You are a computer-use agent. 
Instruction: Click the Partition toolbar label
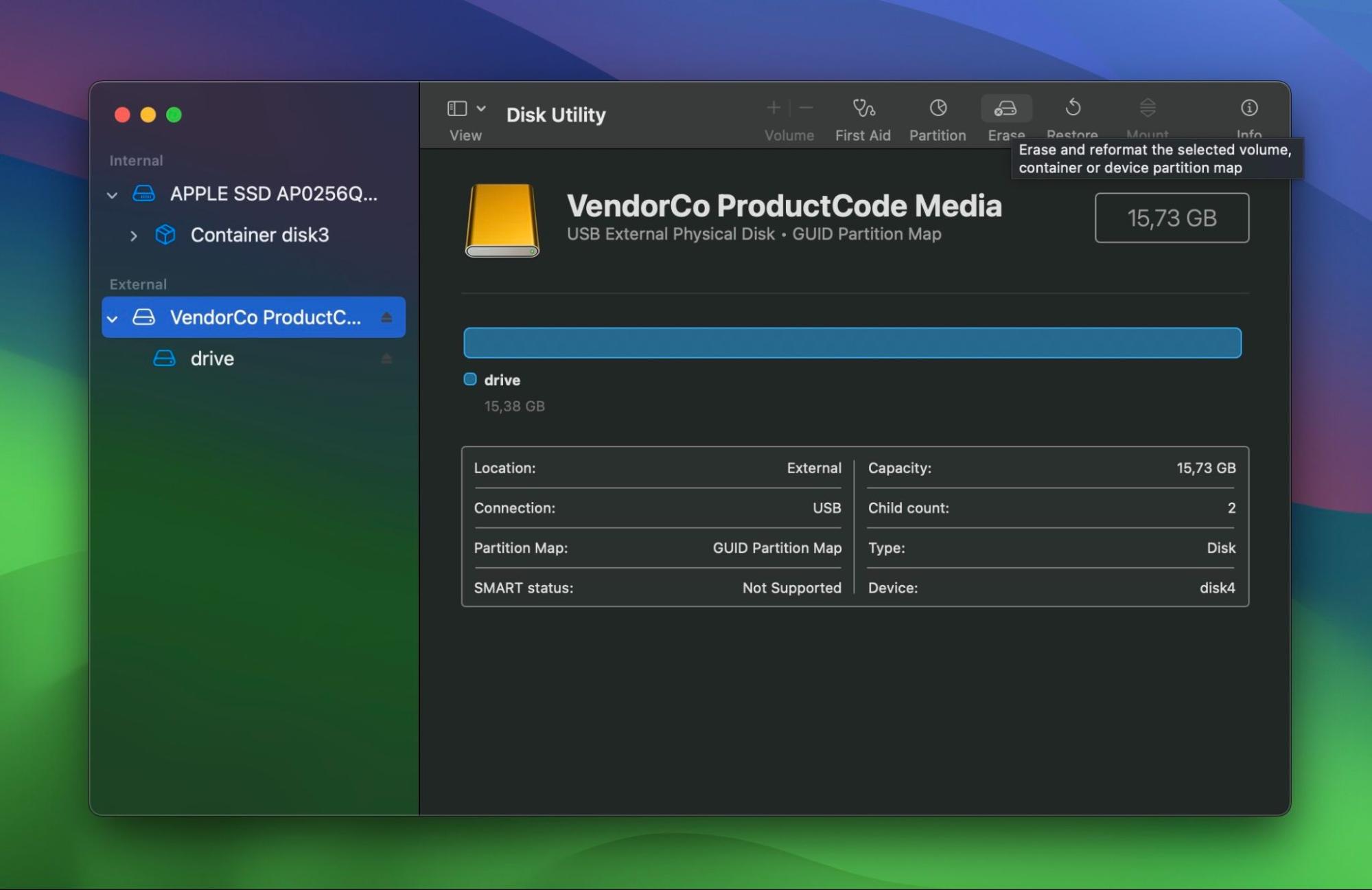[x=938, y=135]
